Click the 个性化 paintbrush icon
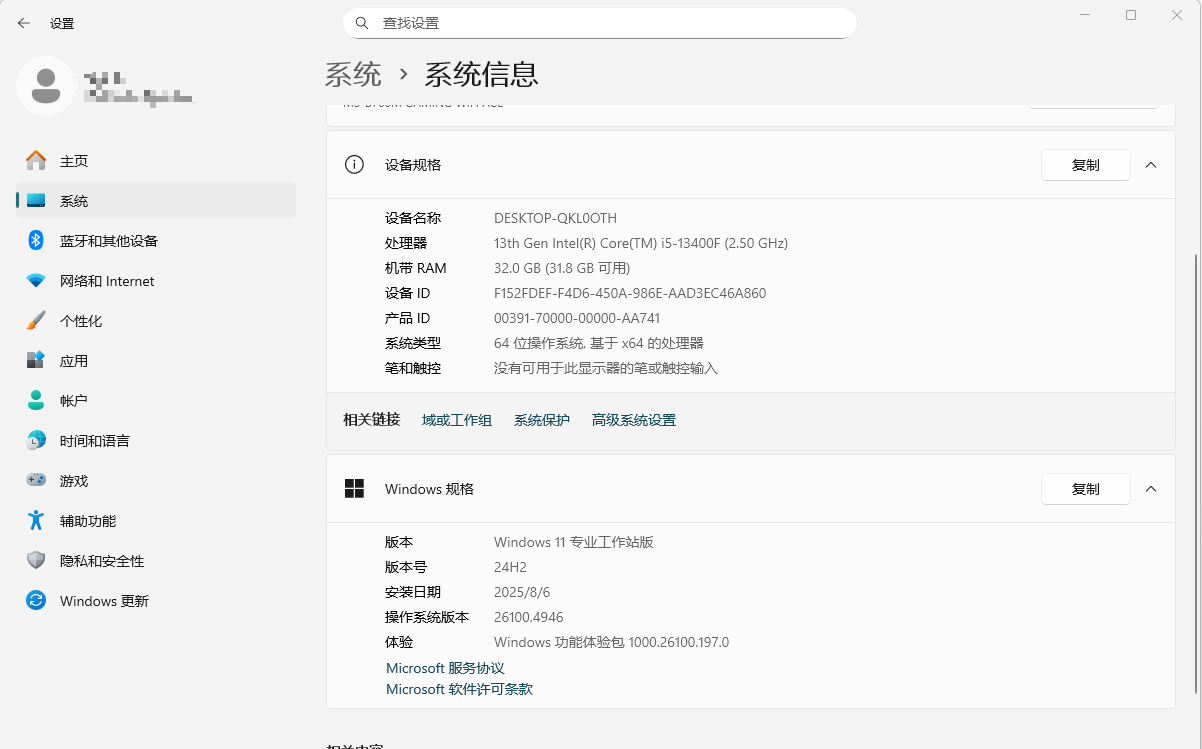The image size is (1202, 749). [36, 321]
